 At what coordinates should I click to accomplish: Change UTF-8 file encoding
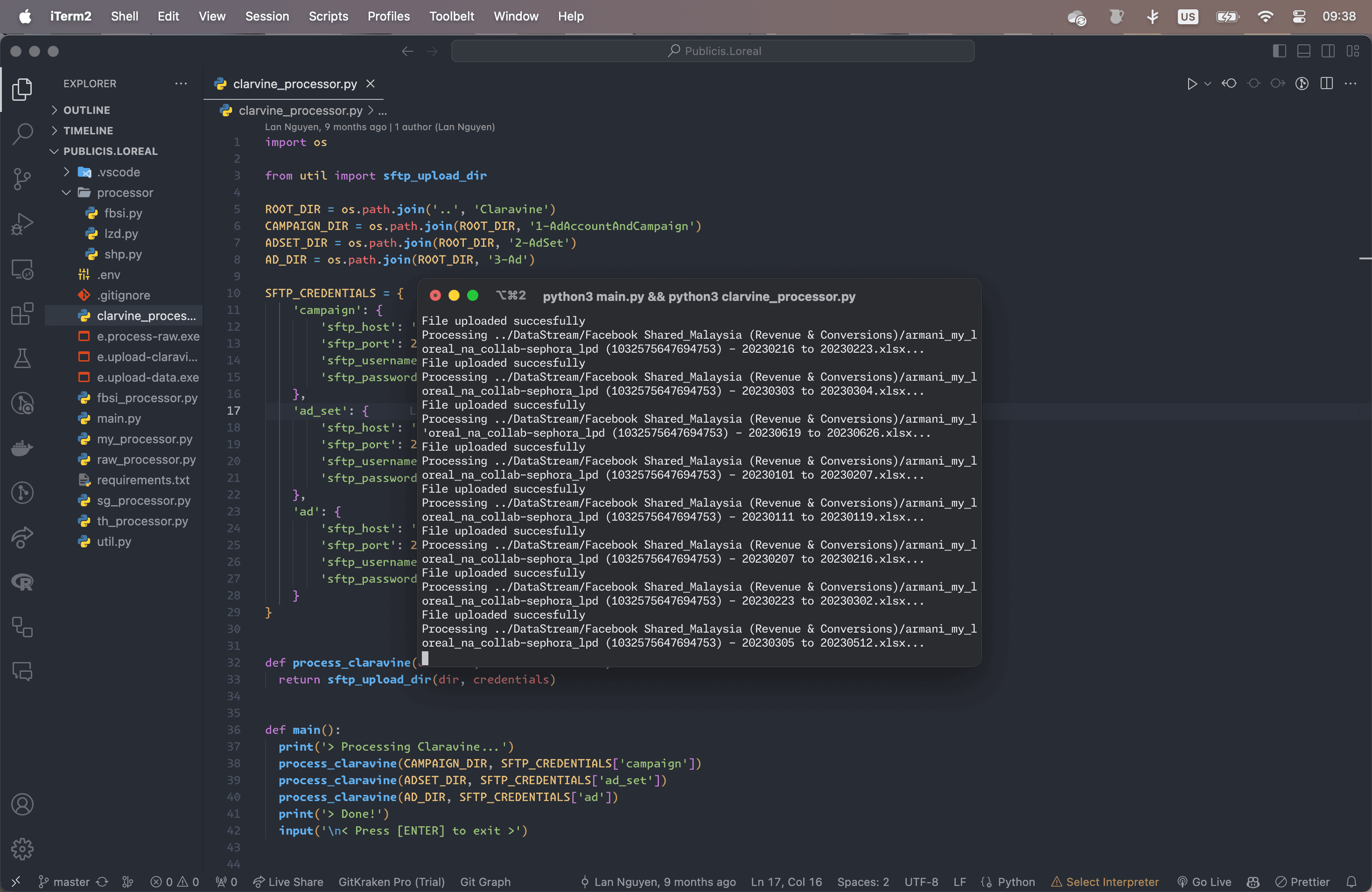[x=921, y=882]
